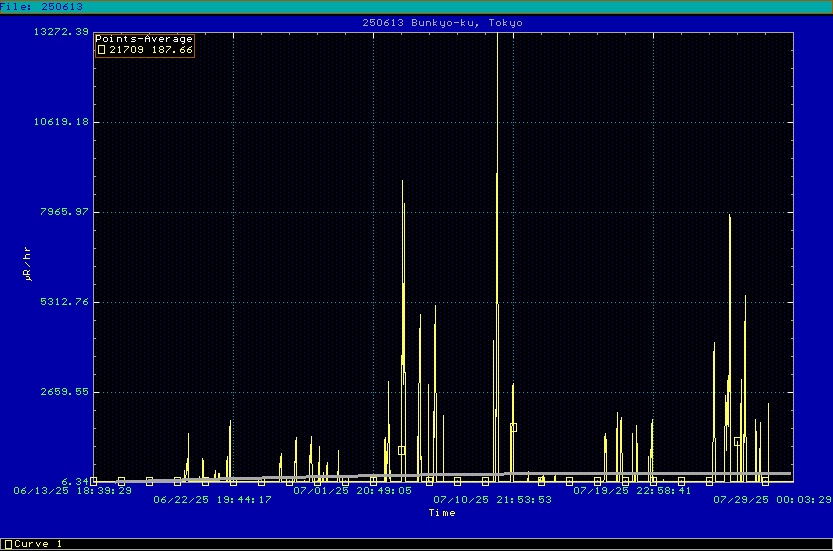This screenshot has height=551, width=833.
Task: Click the square data marker near 07/29/25 peaks
Action: [x=737, y=441]
